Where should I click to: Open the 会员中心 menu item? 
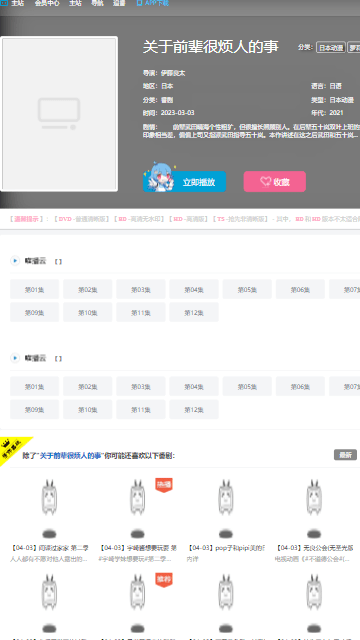click(47, 3)
